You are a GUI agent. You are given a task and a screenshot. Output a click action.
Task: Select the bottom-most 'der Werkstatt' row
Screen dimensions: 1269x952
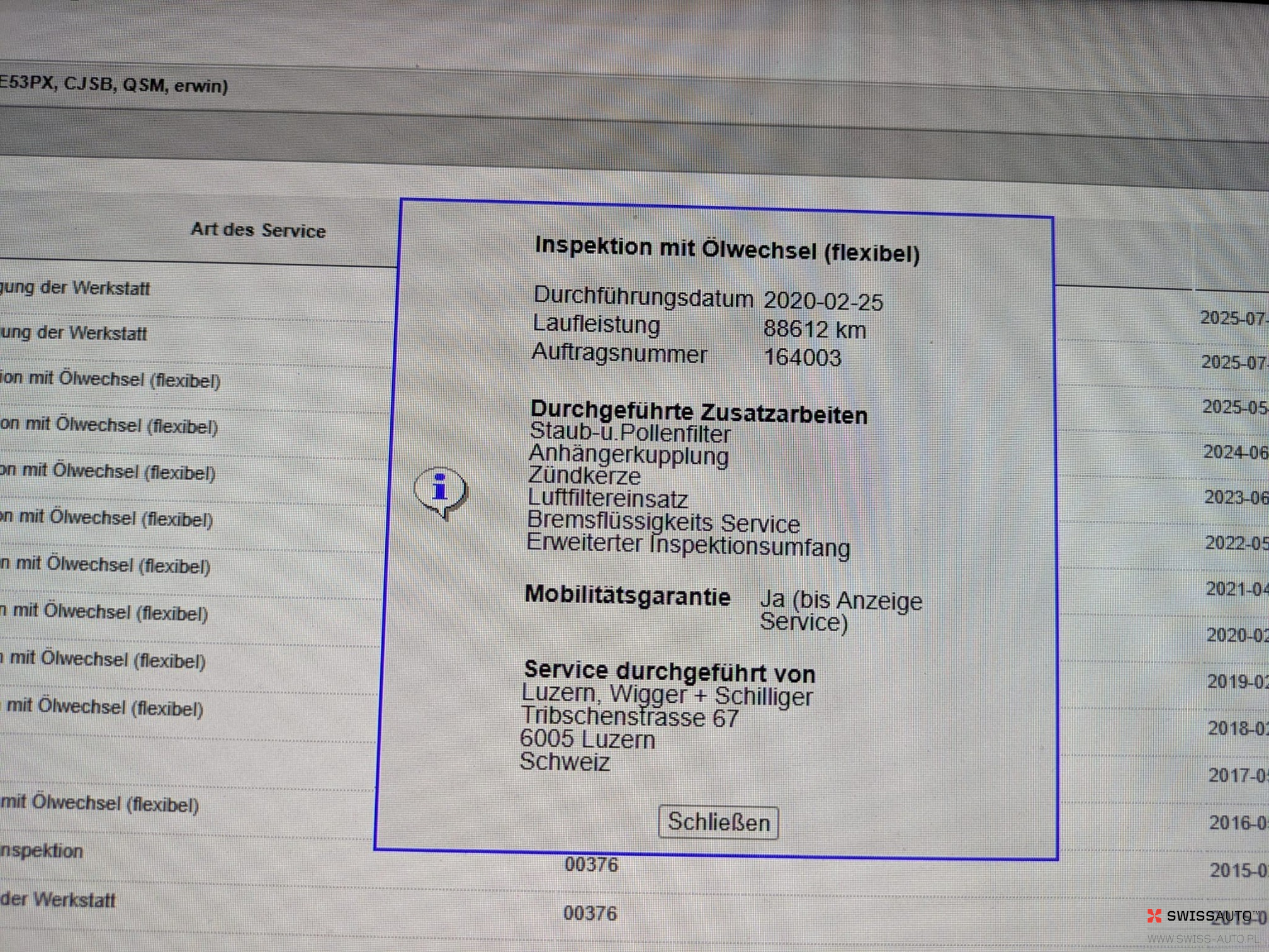pyautogui.click(x=58, y=900)
